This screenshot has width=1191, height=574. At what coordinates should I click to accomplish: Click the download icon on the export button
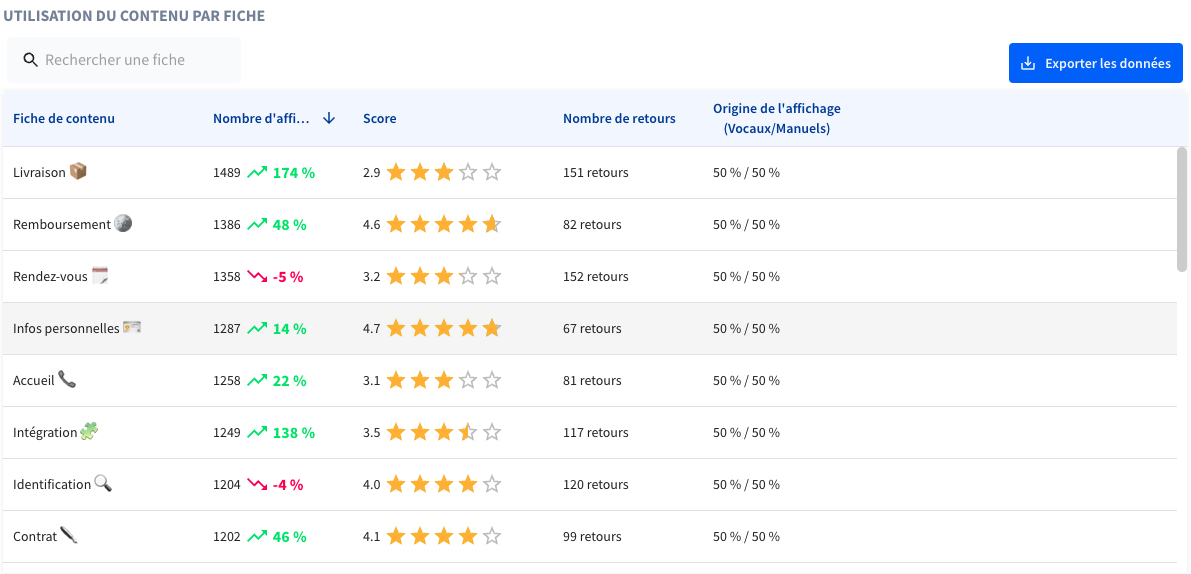[1028, 64]
